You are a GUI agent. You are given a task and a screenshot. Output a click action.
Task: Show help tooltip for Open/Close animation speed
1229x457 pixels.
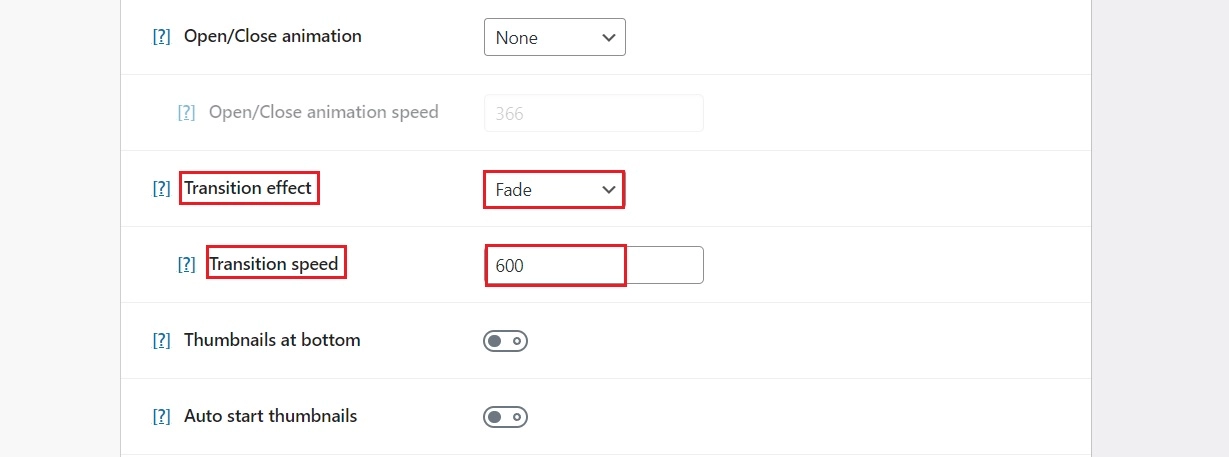coord(186,113)
